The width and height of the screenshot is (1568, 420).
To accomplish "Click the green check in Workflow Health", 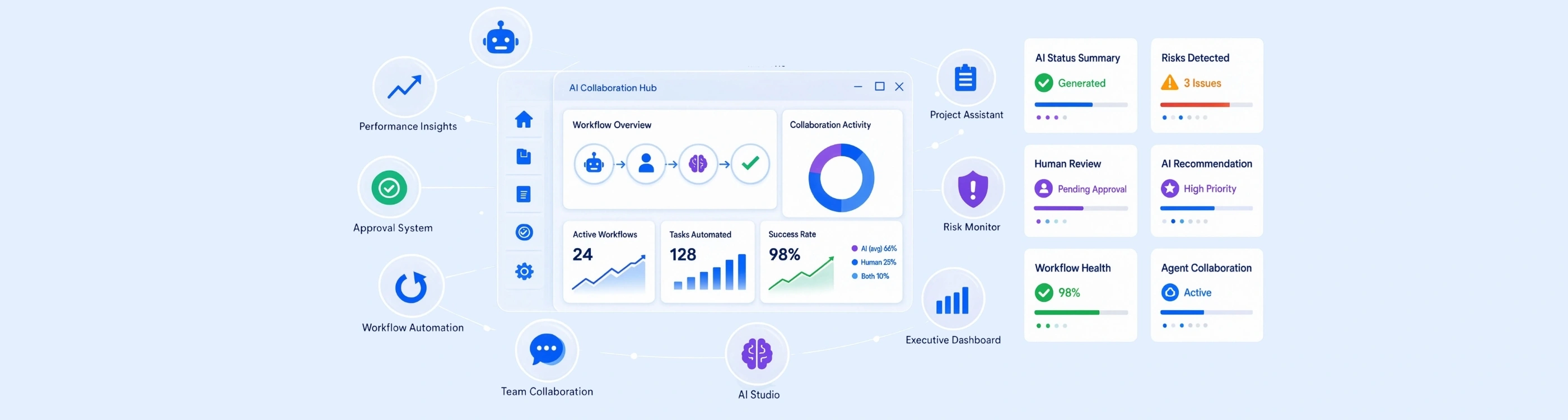I will point(1044,293).
